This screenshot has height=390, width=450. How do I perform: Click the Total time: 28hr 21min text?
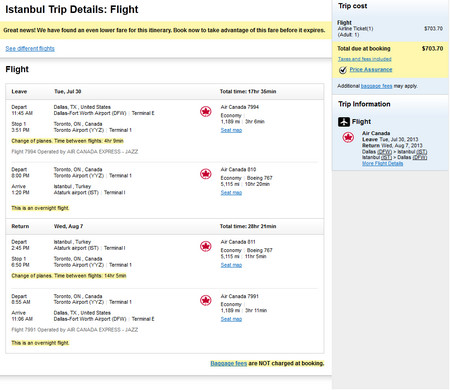tap(248, 226)
